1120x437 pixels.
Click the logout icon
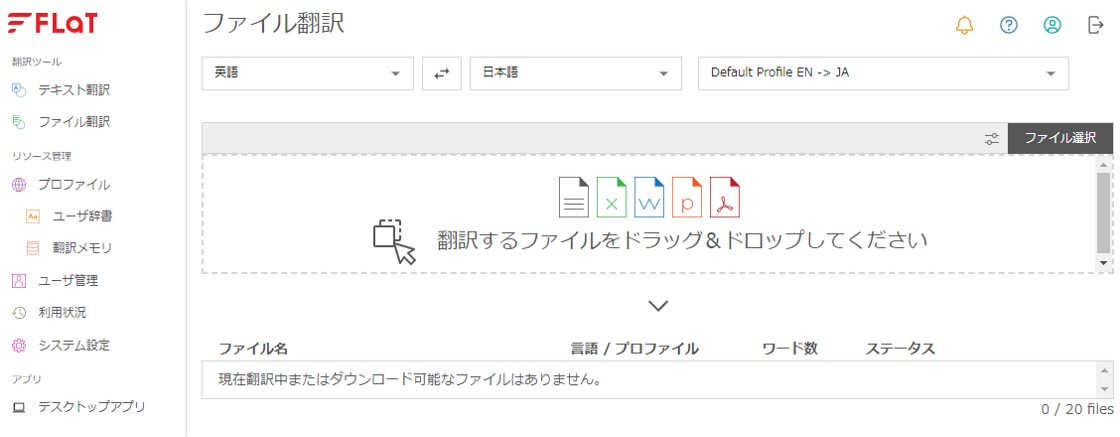[x=1096, y=26]
